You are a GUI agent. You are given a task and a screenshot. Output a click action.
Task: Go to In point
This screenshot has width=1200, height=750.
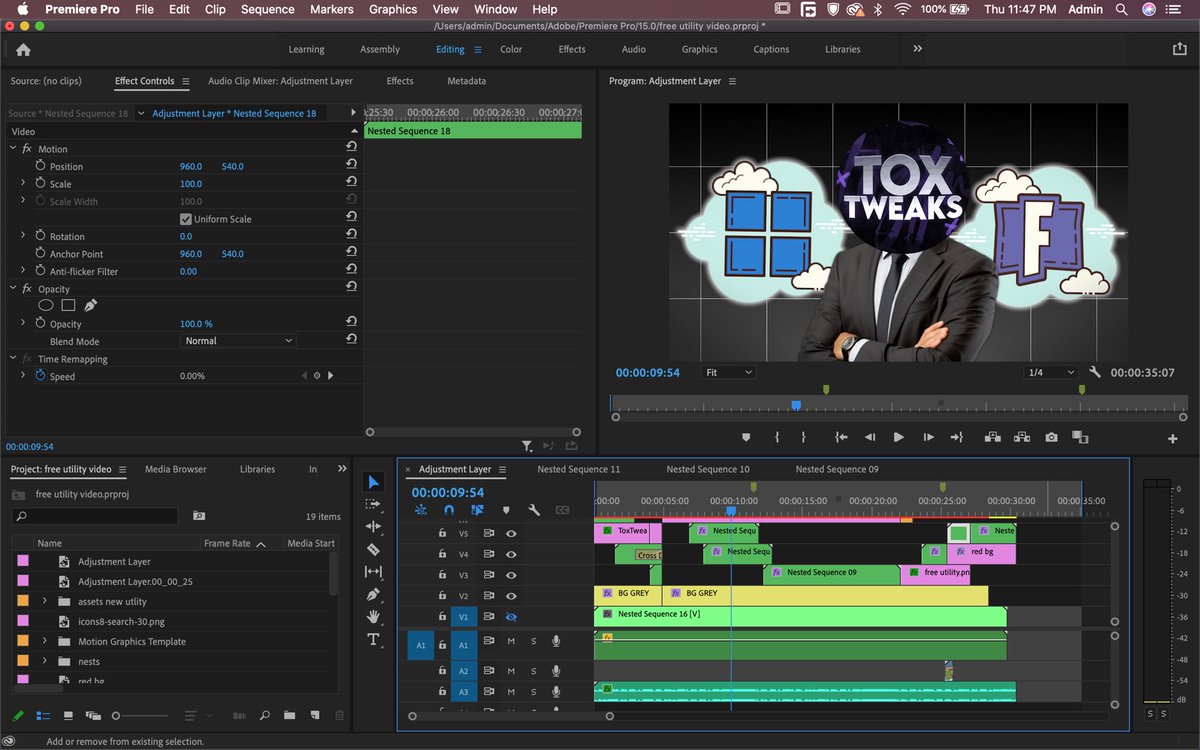point(841,437)
